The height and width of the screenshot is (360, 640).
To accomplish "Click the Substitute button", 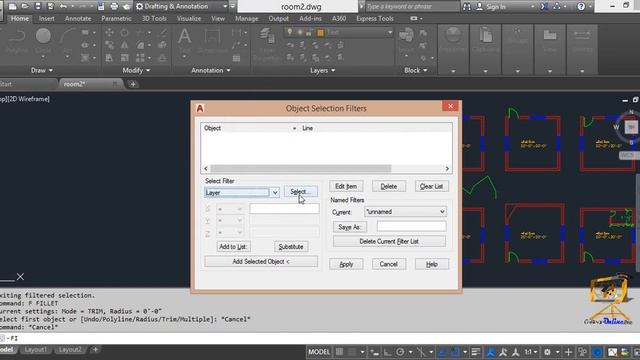I will 291,247.
